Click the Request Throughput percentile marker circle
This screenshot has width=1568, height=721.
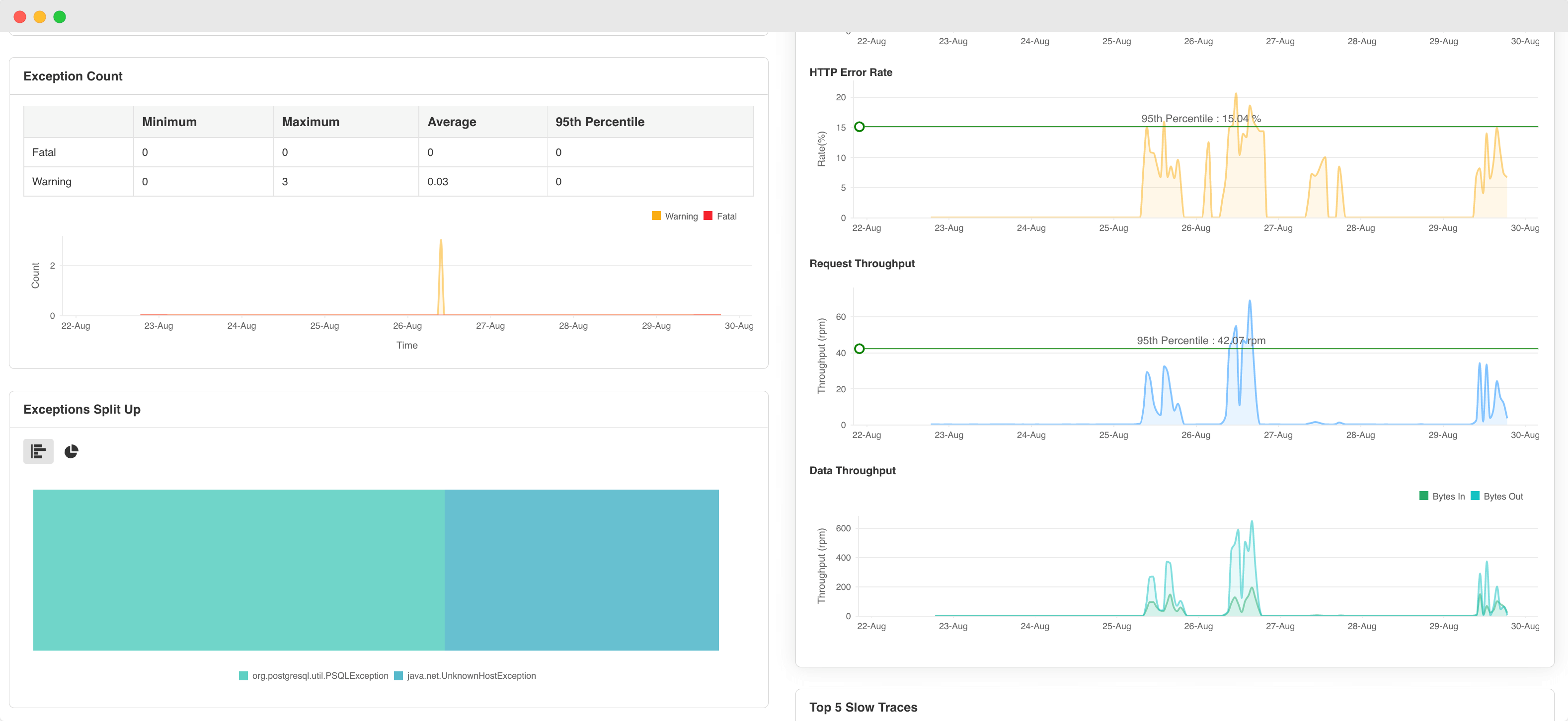click(859, 349)
